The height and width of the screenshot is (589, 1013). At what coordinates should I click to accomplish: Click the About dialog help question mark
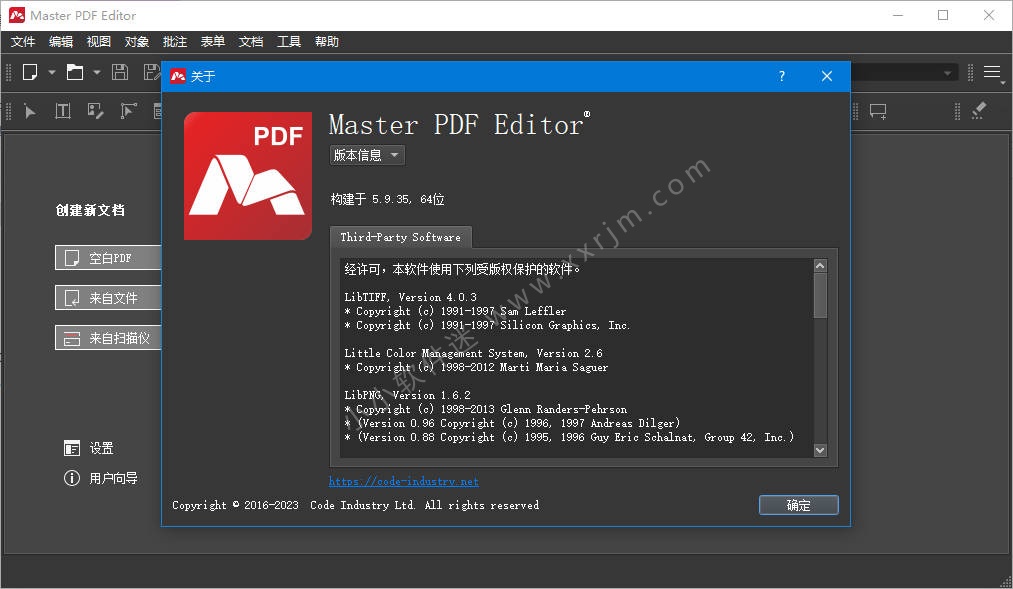[782, 76]
